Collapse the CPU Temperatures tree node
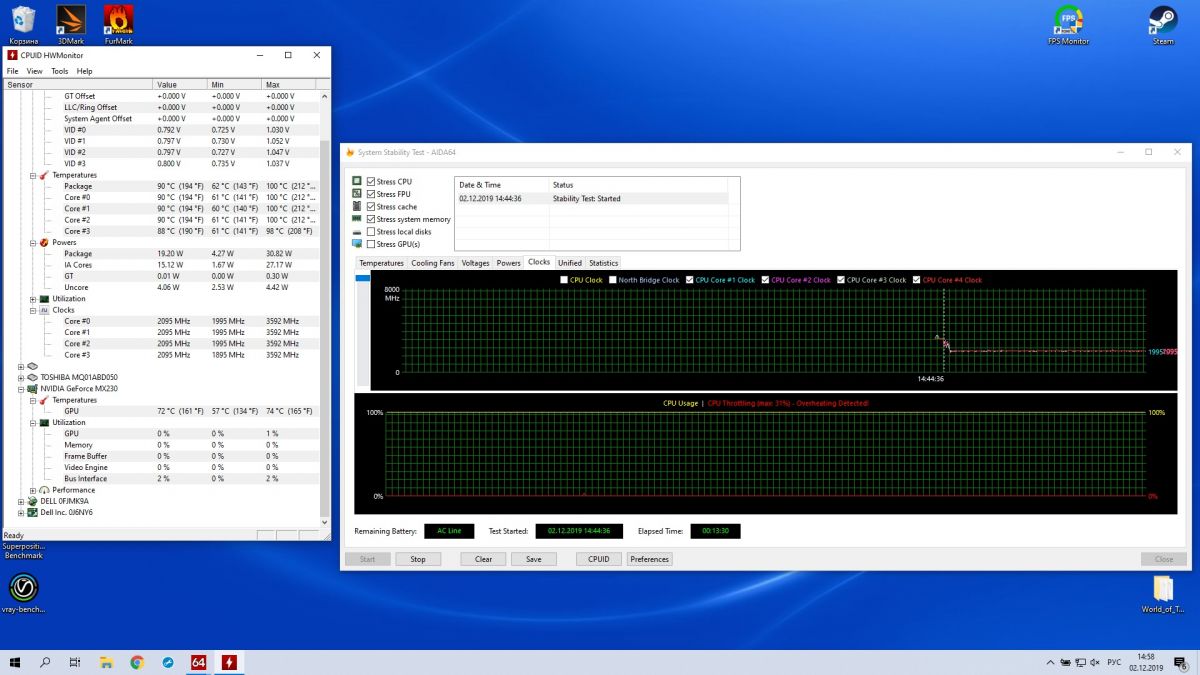Screen dimensions: 1200x675 click(x=32, y=175)
